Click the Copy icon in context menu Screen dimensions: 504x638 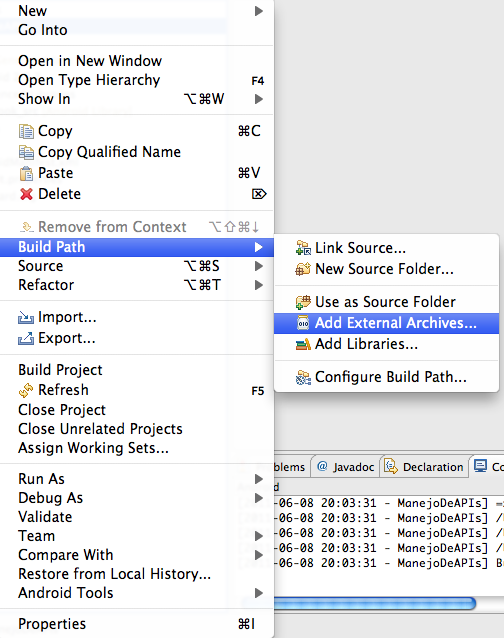pos(26,131)
